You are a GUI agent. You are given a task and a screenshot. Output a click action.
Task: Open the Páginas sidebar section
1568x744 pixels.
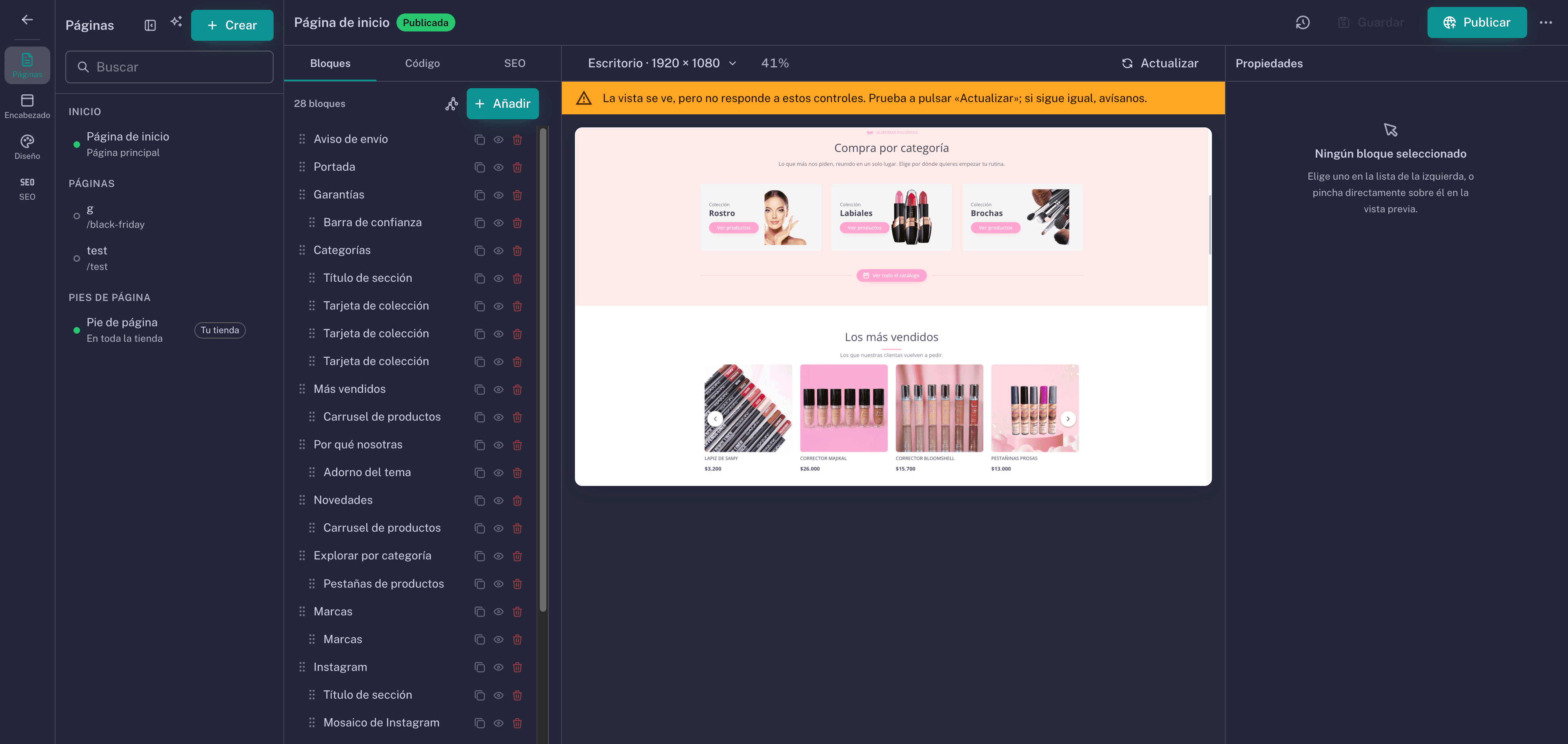click(27, 65)
